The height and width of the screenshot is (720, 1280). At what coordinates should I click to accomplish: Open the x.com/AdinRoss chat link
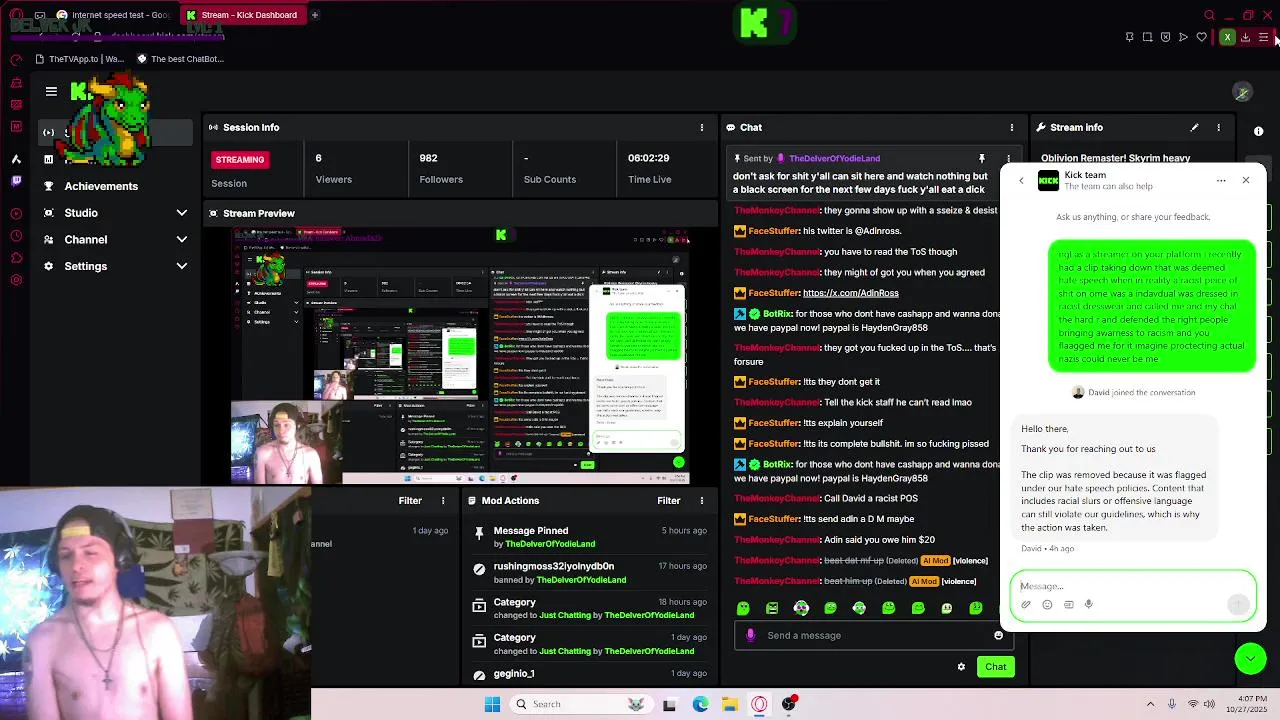(x=850, y=293)
